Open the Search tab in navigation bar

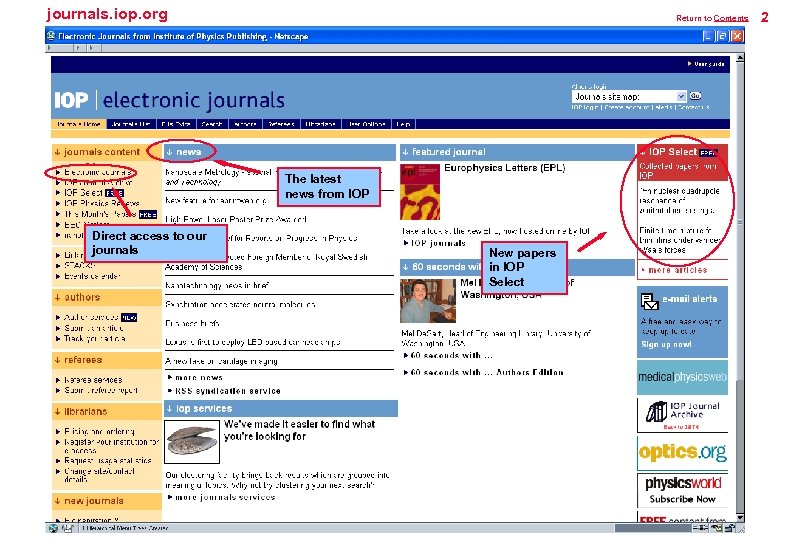(212, 124)
